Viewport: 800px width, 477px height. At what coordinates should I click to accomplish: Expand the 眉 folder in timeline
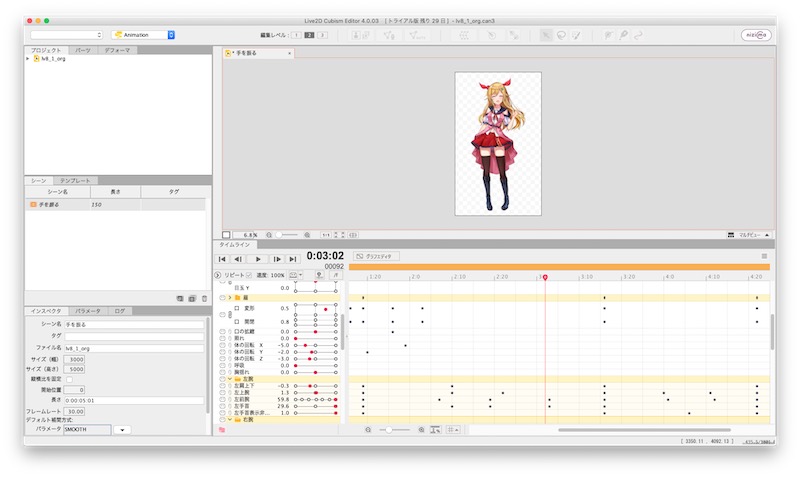pyautogui.click(x=230, y=297)
